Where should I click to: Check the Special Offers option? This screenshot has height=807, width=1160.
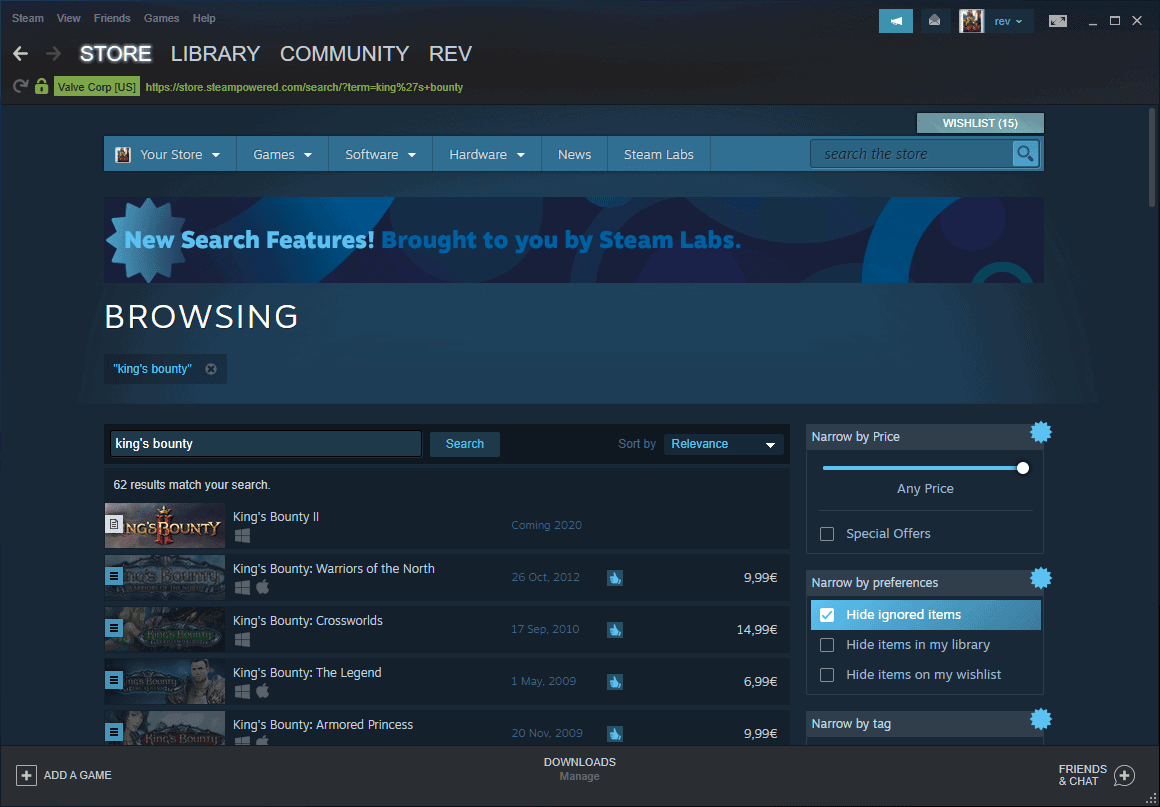[827, 533]
